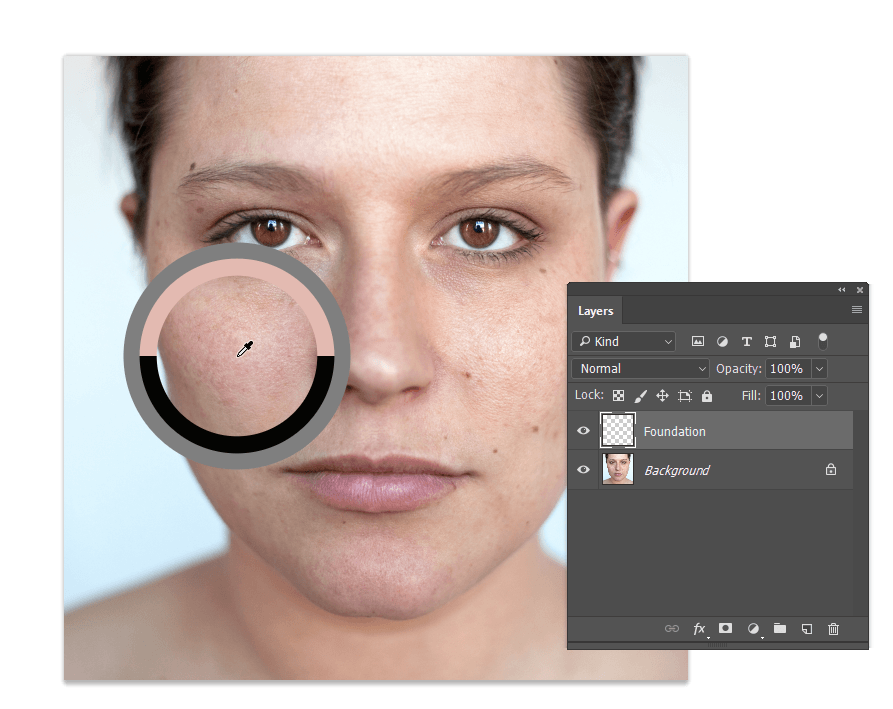This screenshot has height=709, width=893.
Task: Select the Layers tab
Action: tap(596, 311)
